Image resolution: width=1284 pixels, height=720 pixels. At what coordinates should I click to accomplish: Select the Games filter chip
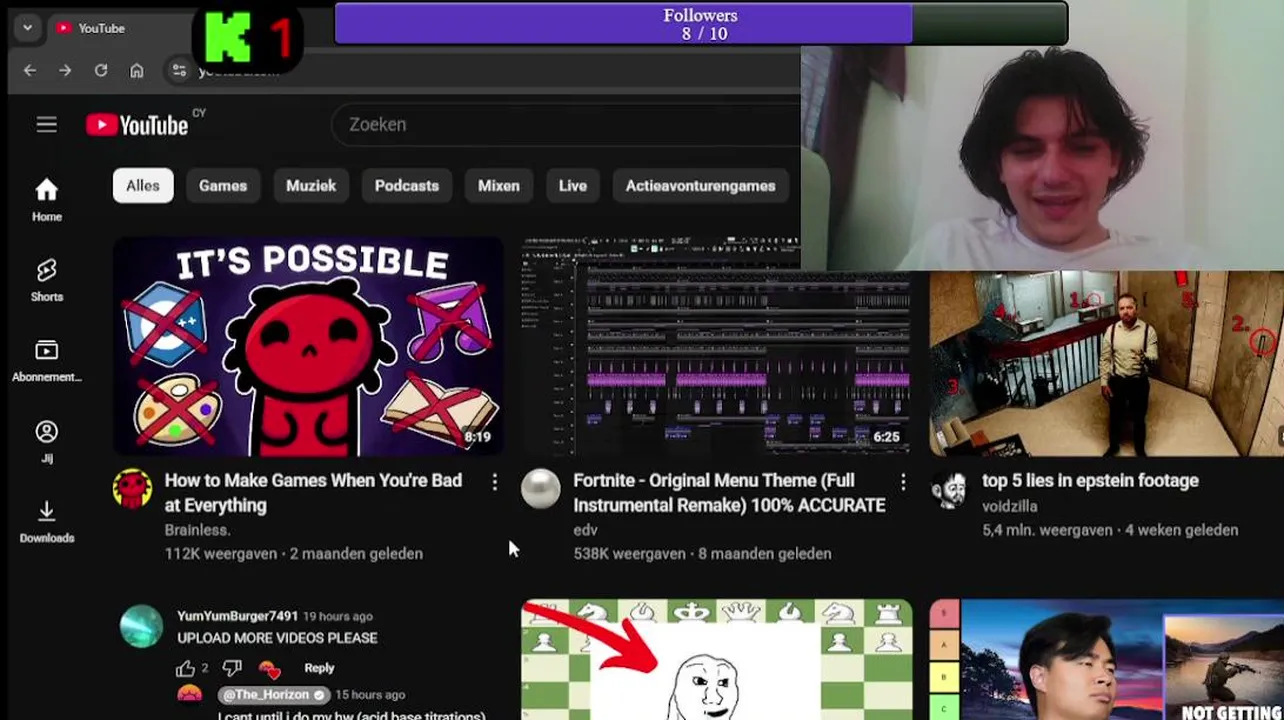223,186
